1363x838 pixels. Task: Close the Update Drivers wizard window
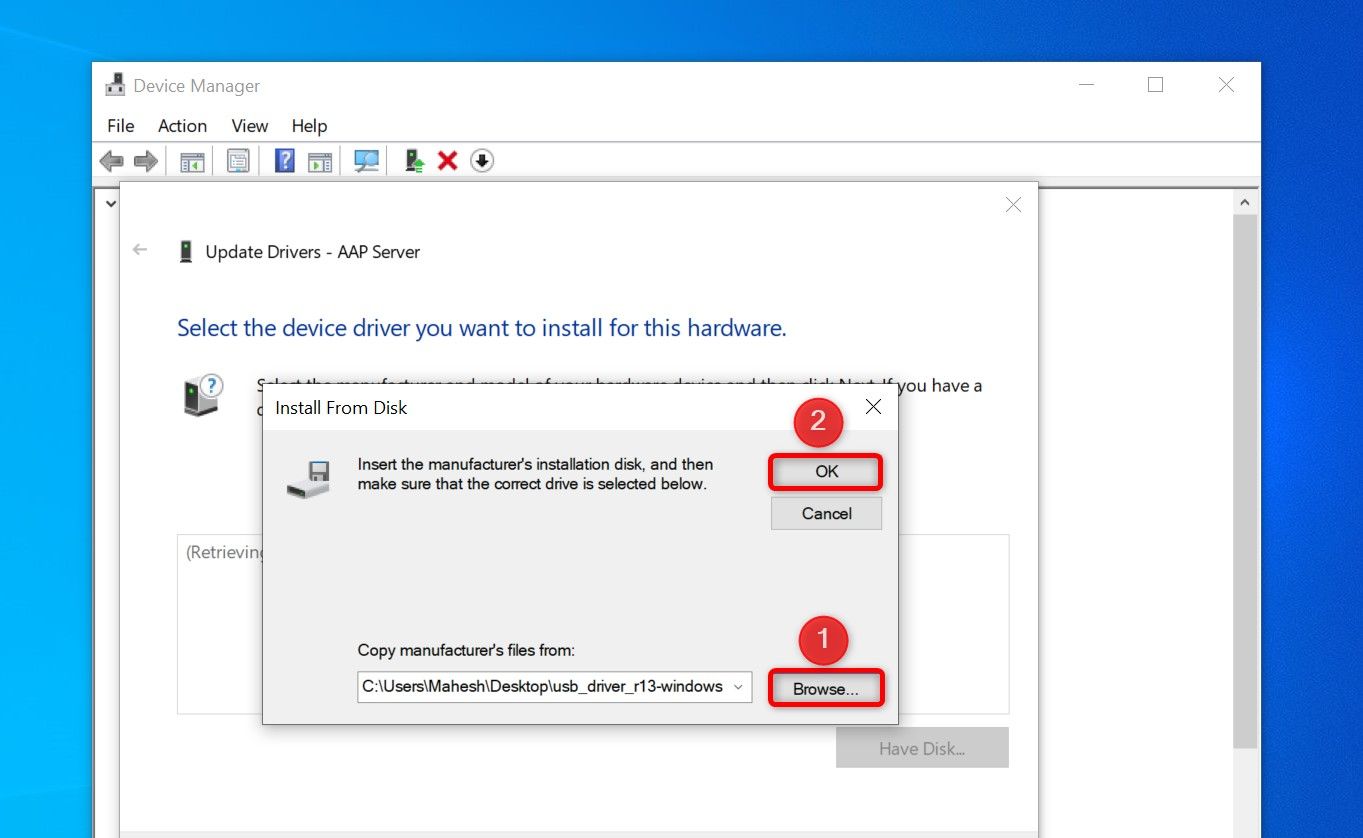click(1013, 204)
